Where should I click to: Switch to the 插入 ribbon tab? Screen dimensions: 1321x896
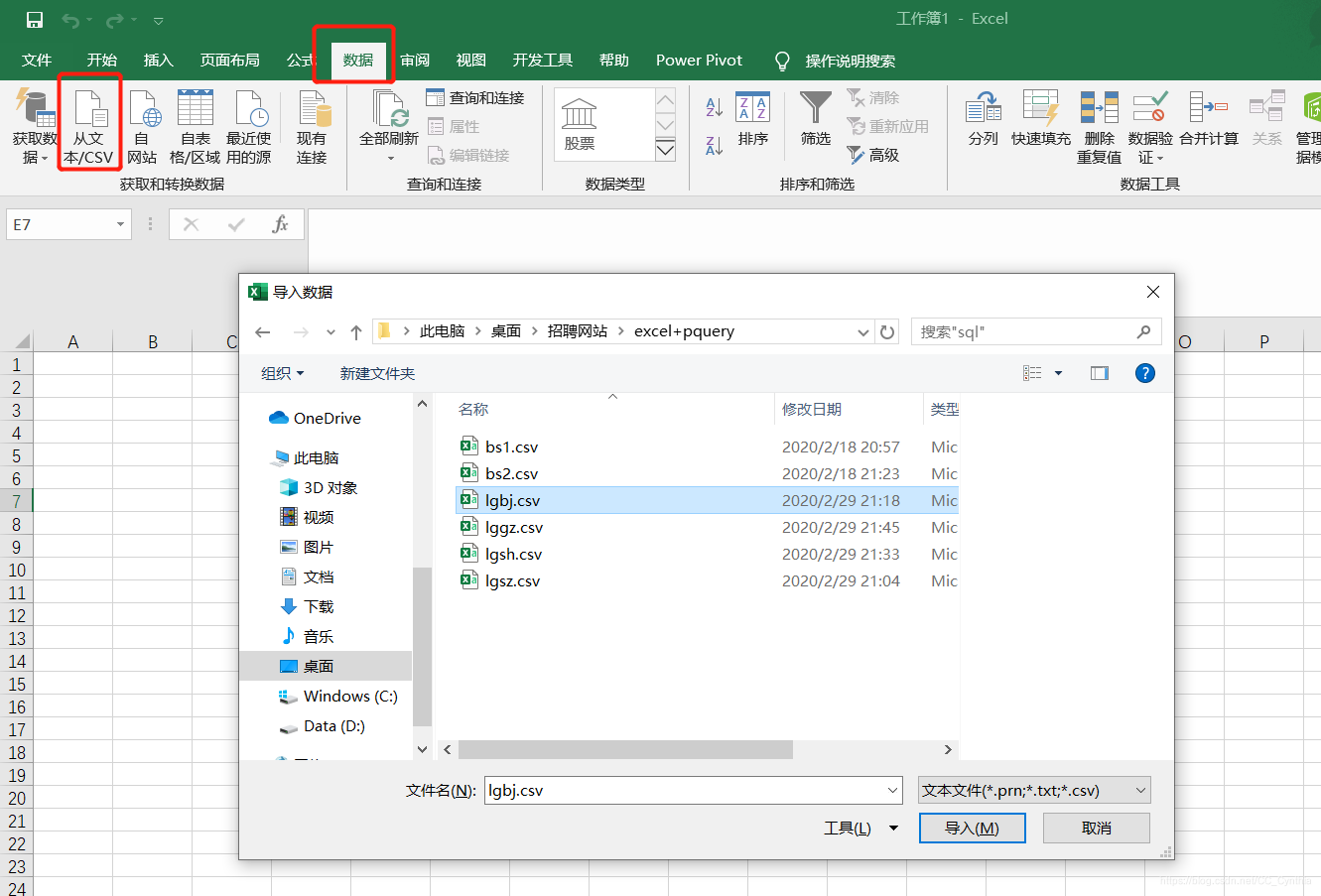click(159, 61)
